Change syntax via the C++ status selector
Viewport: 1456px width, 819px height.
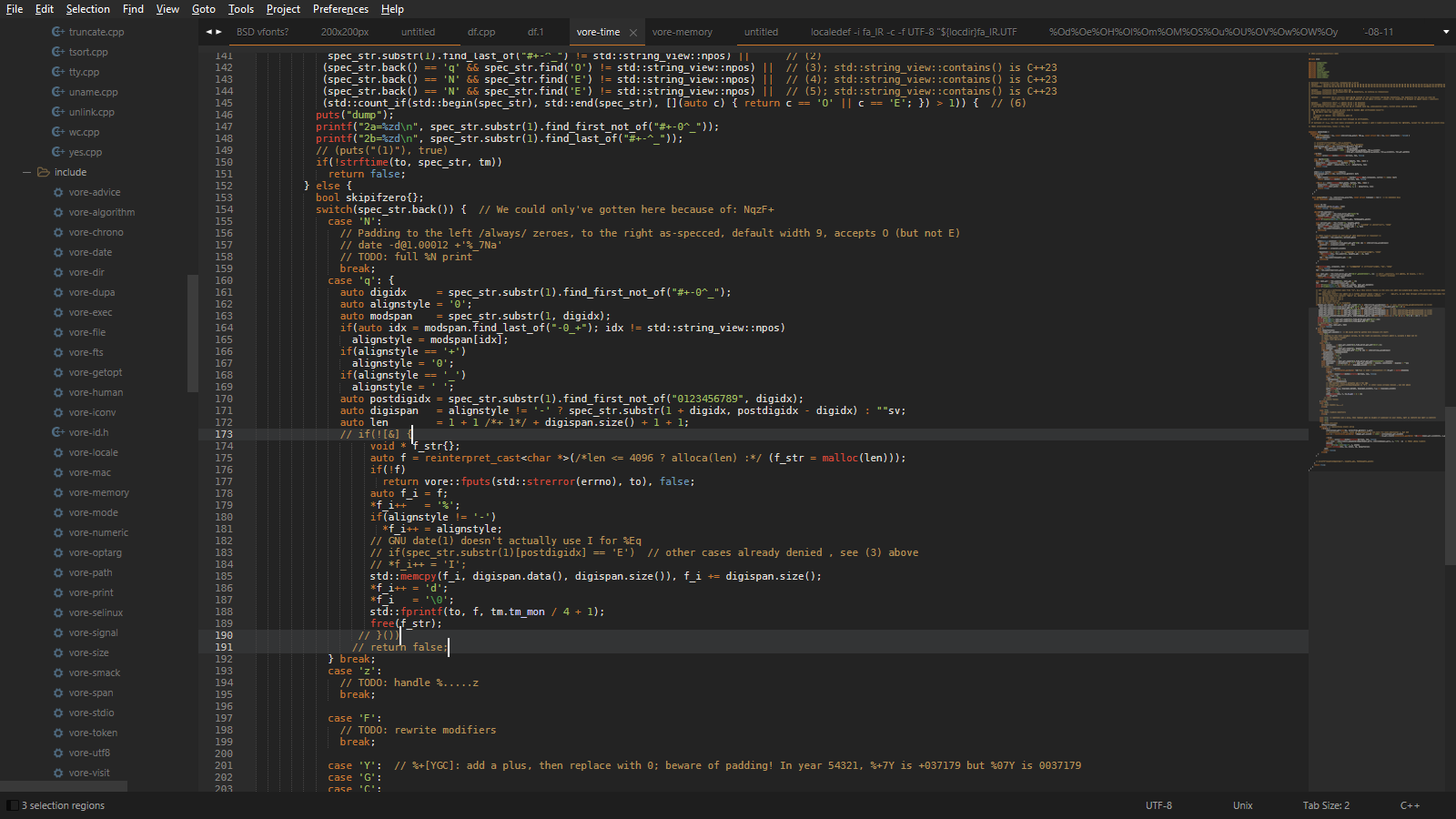tap(1410, 805)
